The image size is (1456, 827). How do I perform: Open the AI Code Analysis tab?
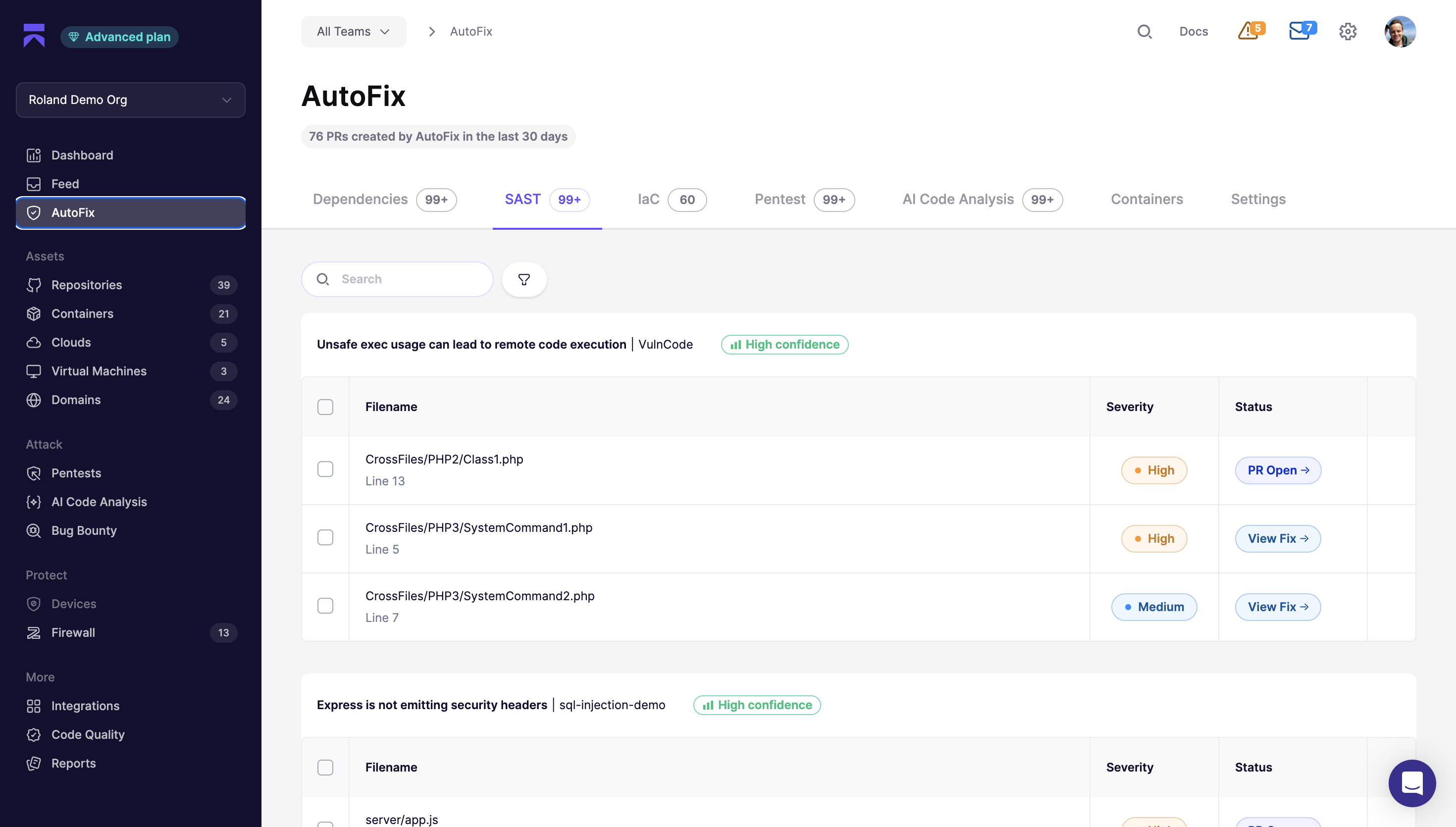pos(983,200)
